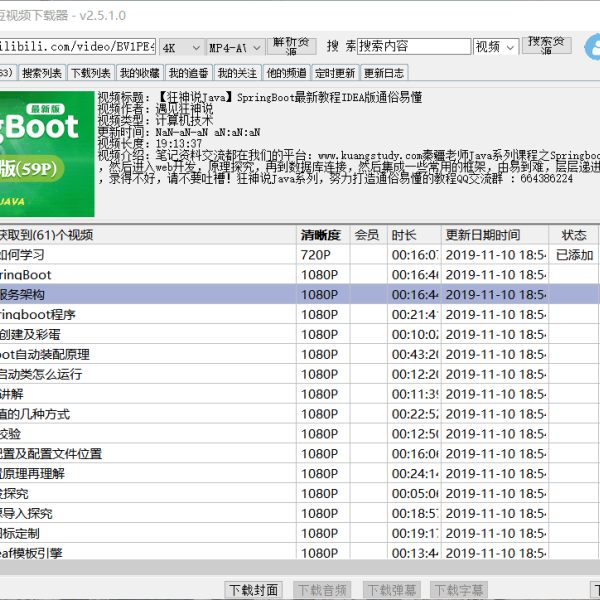
Task: Select the af模板引擎 video row
Action: click(298, 553)
